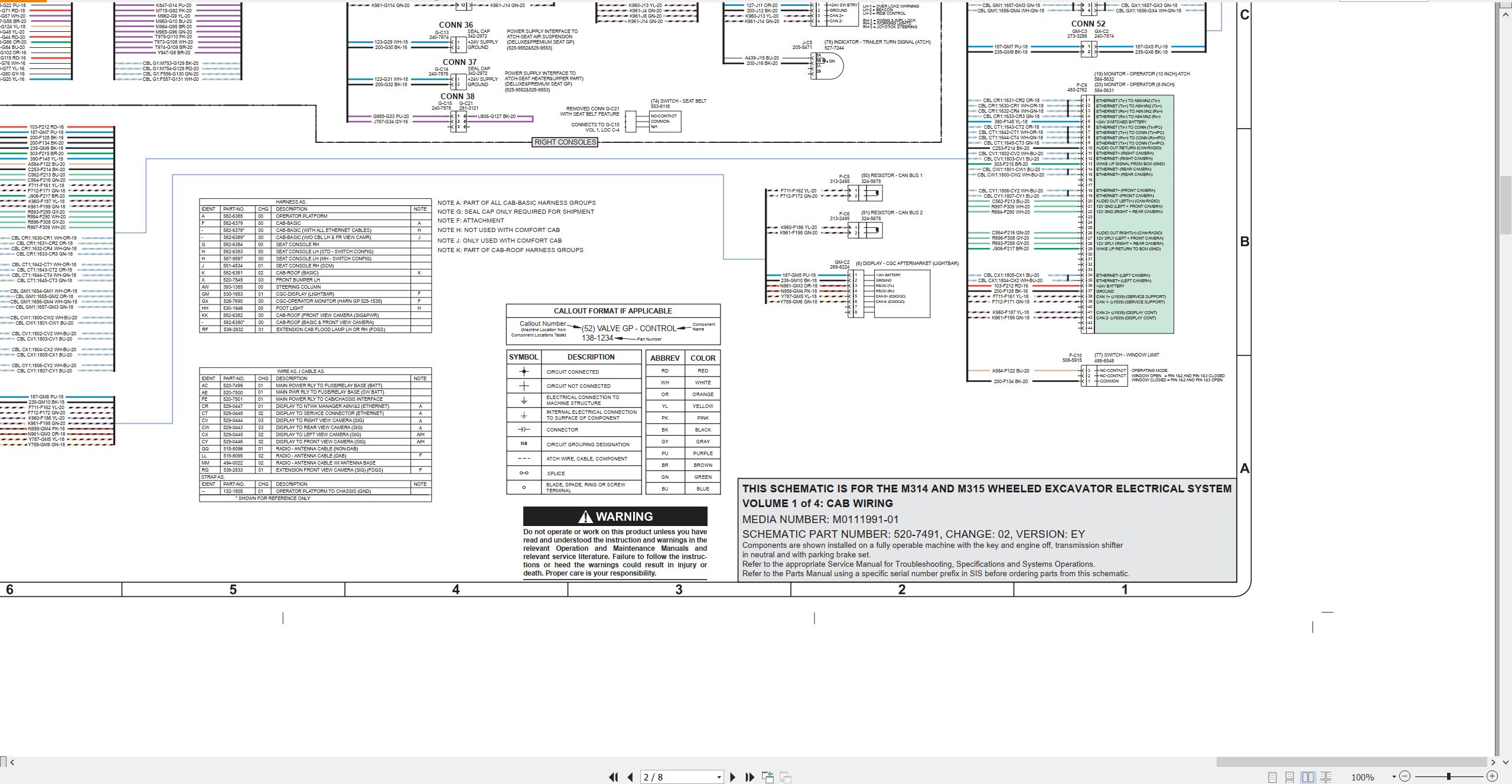Go to the next page
The width and height of the screenshot is (1512, 784).
pyautogui.click(x=733, y=778)
